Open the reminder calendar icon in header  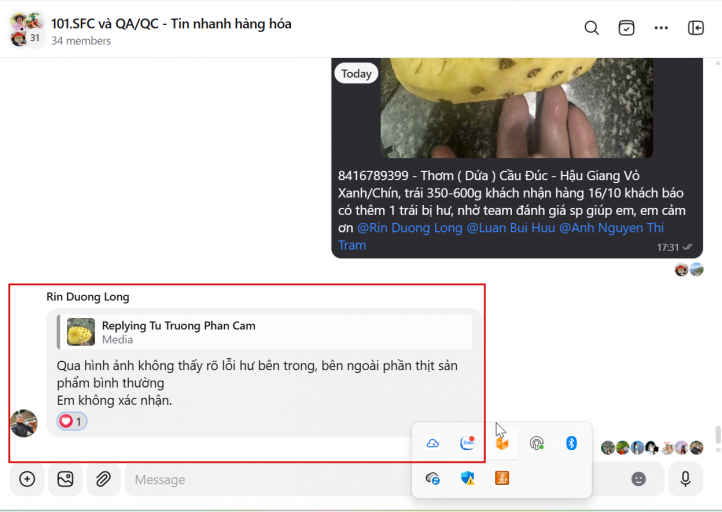(626, 28)
